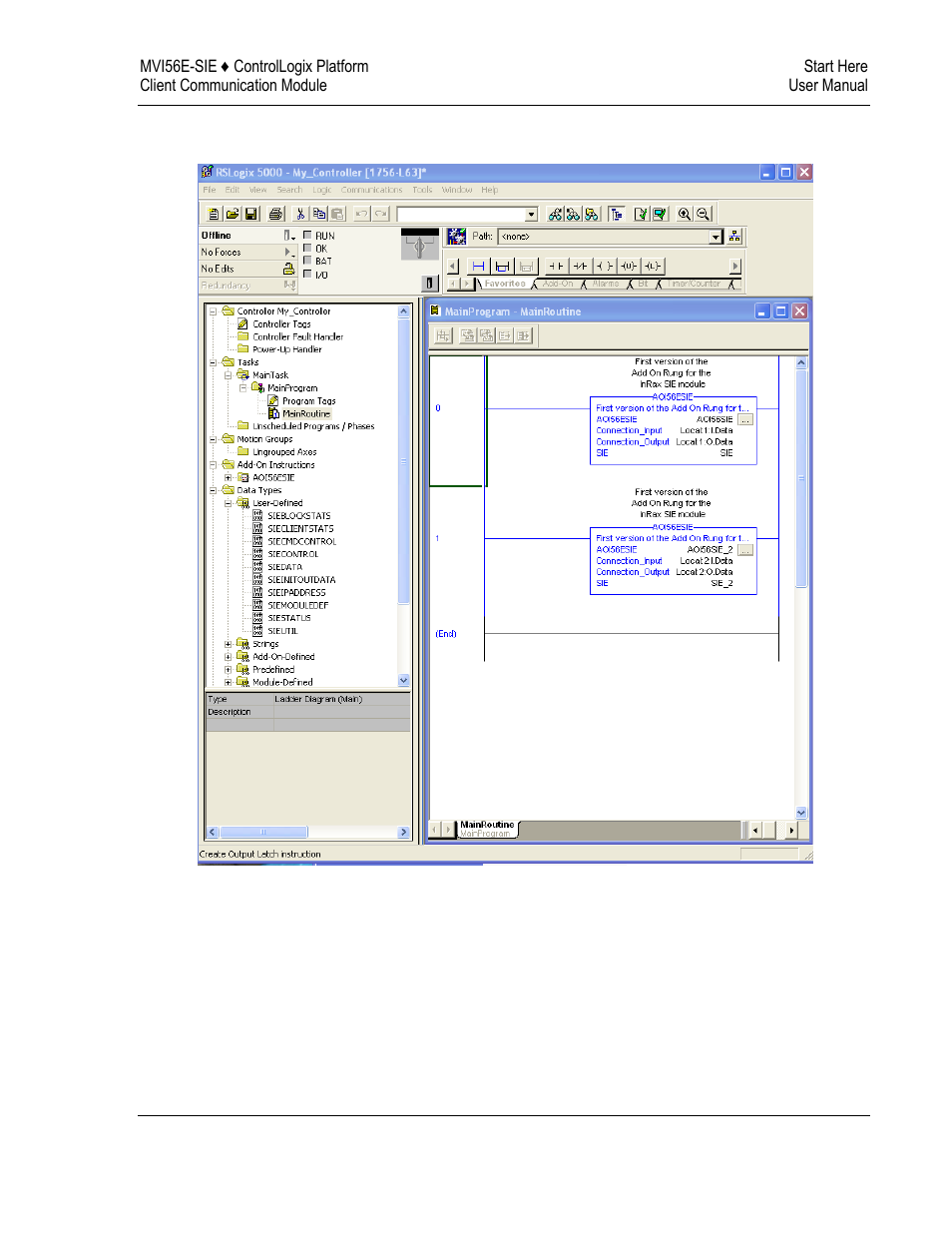Click into the search text input field

pyautogui.click(x=460, y=214)
